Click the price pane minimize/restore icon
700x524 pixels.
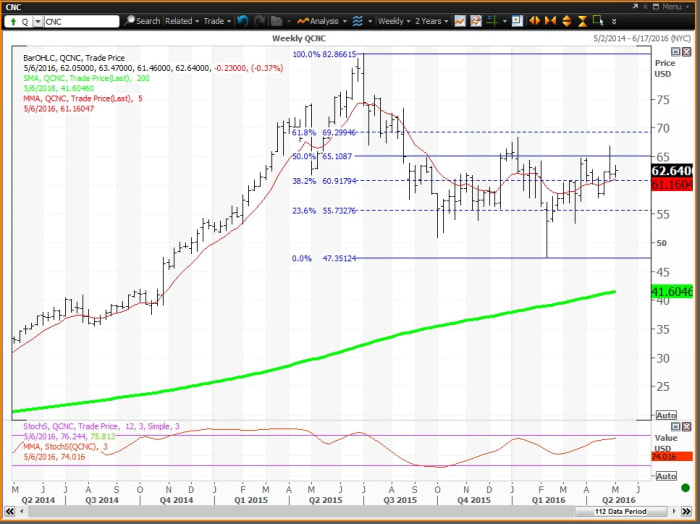click(676, 52)
